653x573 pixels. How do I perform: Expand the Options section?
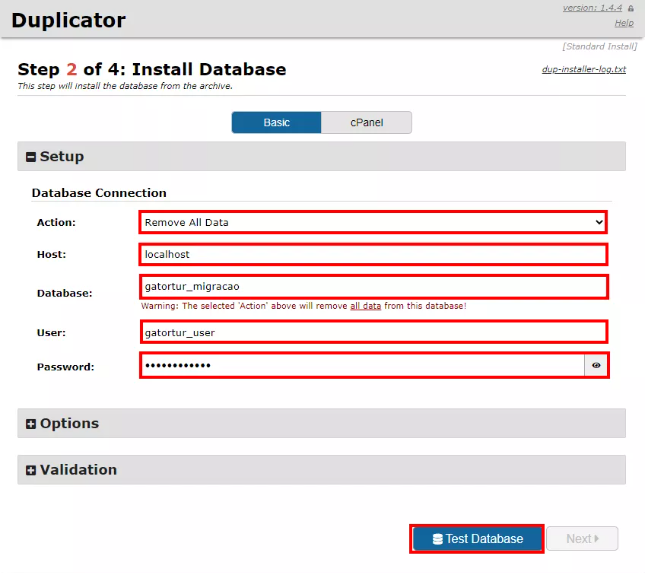(x=31, y=424)
